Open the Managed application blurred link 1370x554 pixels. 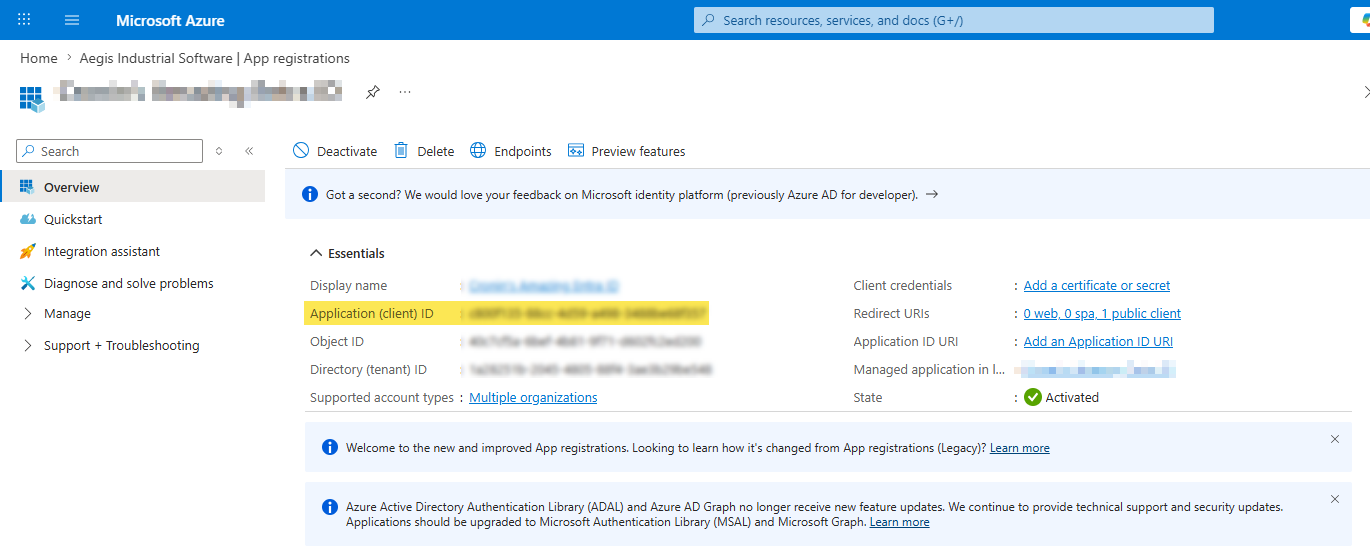point(1098,370)
